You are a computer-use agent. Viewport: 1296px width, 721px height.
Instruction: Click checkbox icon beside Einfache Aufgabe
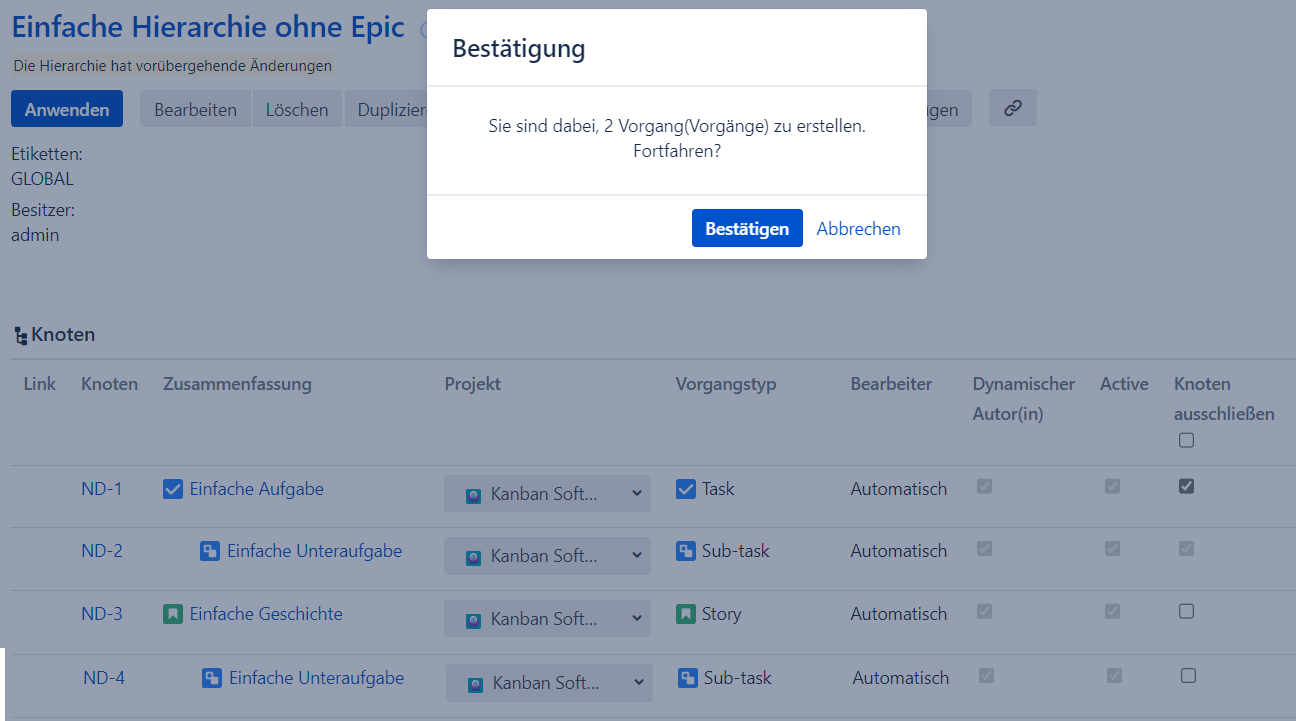[173, 489]
